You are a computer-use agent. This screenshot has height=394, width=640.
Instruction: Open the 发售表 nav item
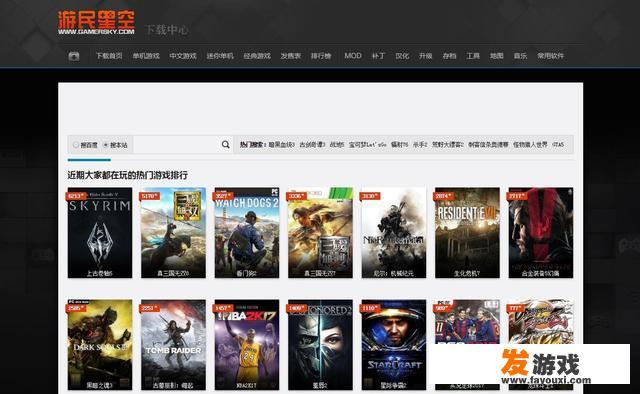(x=291, y=56)
